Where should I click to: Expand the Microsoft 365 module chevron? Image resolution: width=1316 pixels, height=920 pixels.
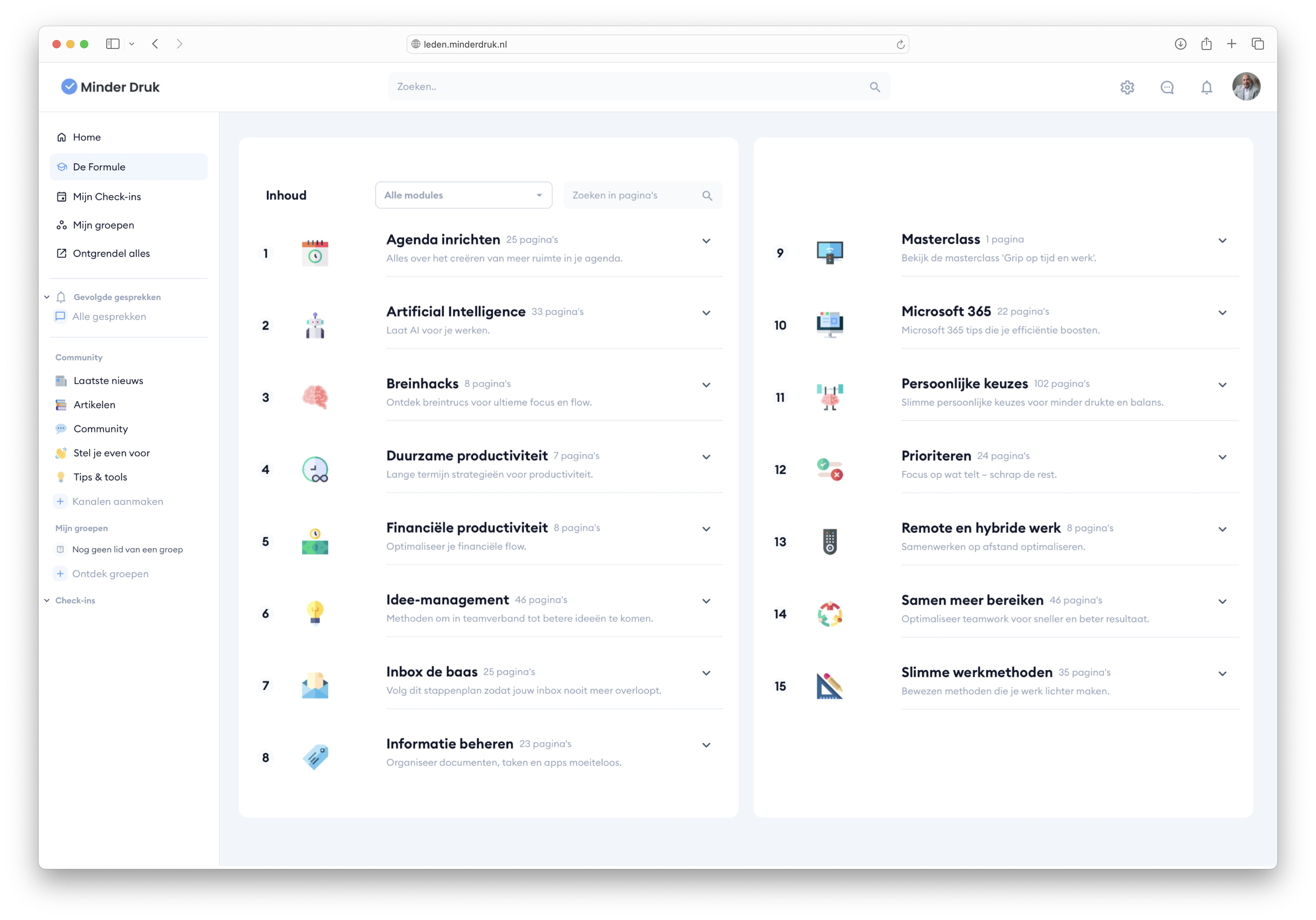(1222, 313)
